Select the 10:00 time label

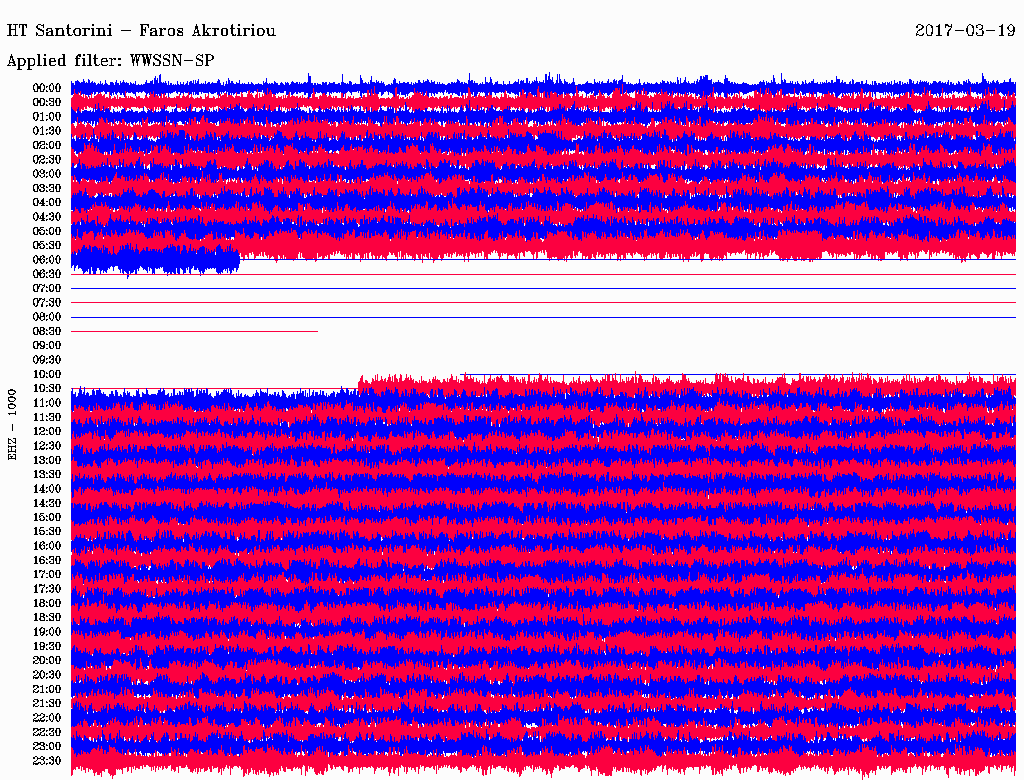tap(47, 374)
